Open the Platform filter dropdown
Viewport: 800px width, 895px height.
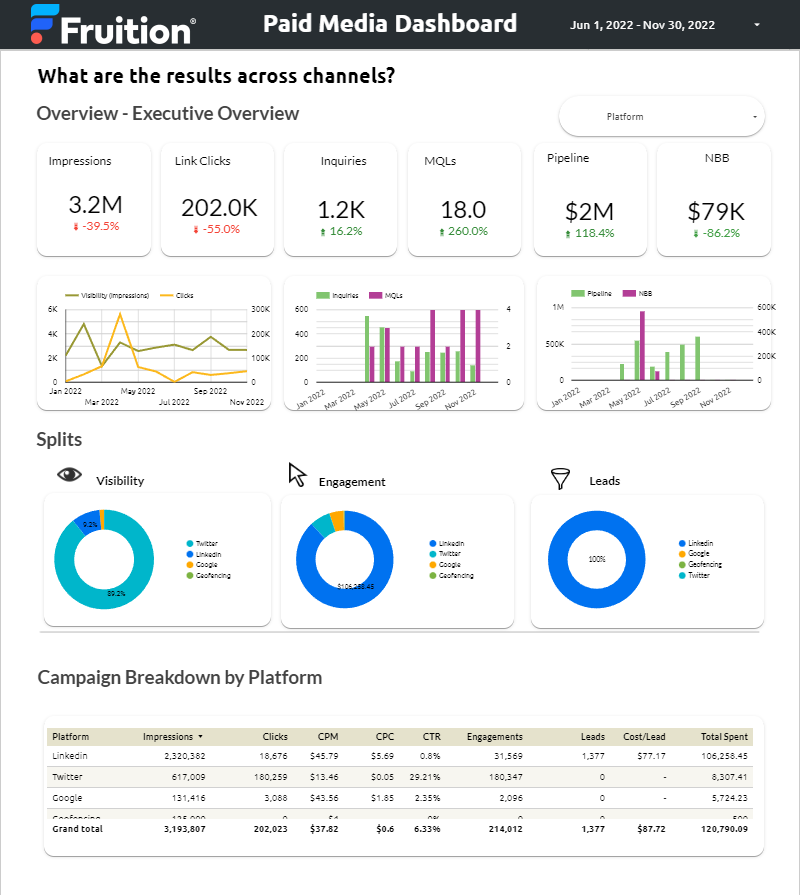(x=662, y=116)
